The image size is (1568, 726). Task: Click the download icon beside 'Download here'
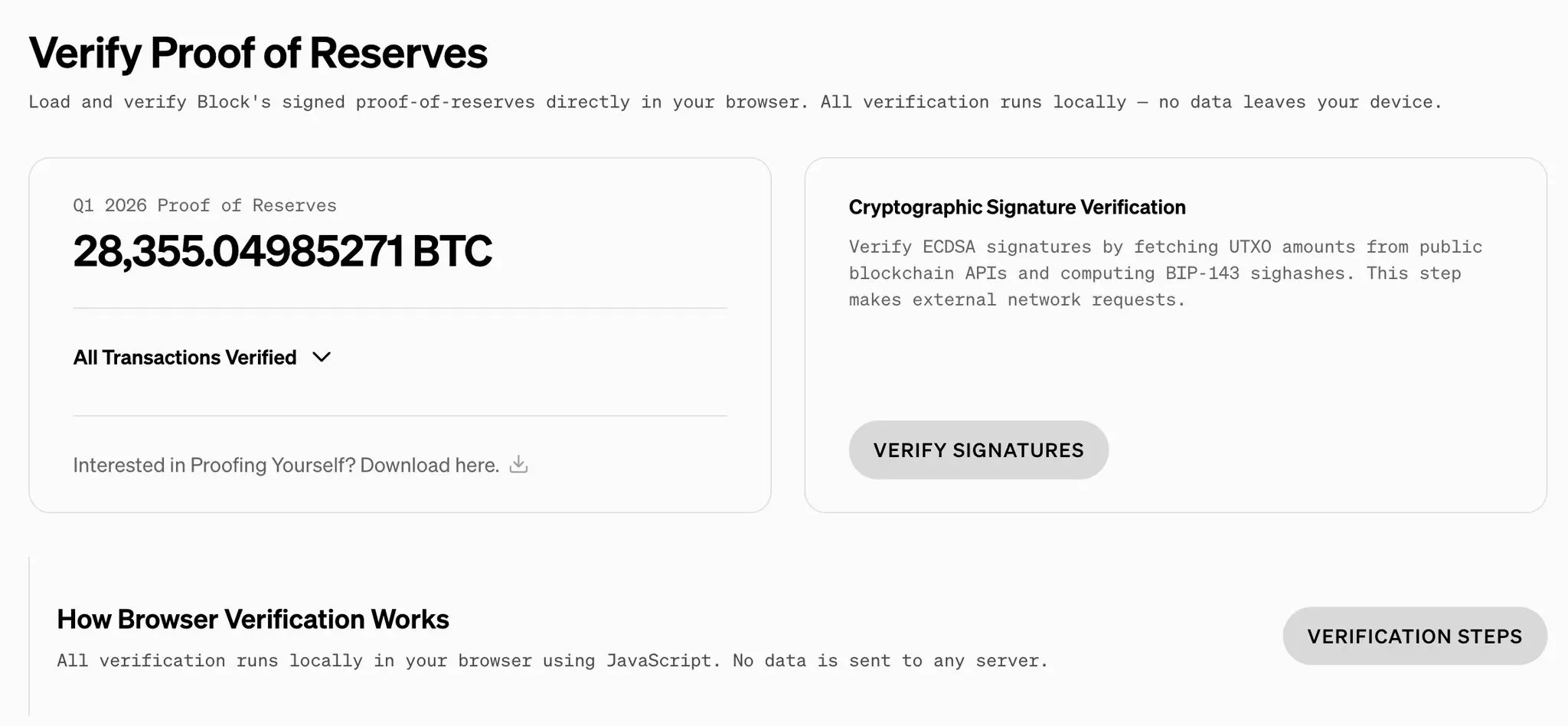point(518,465)
